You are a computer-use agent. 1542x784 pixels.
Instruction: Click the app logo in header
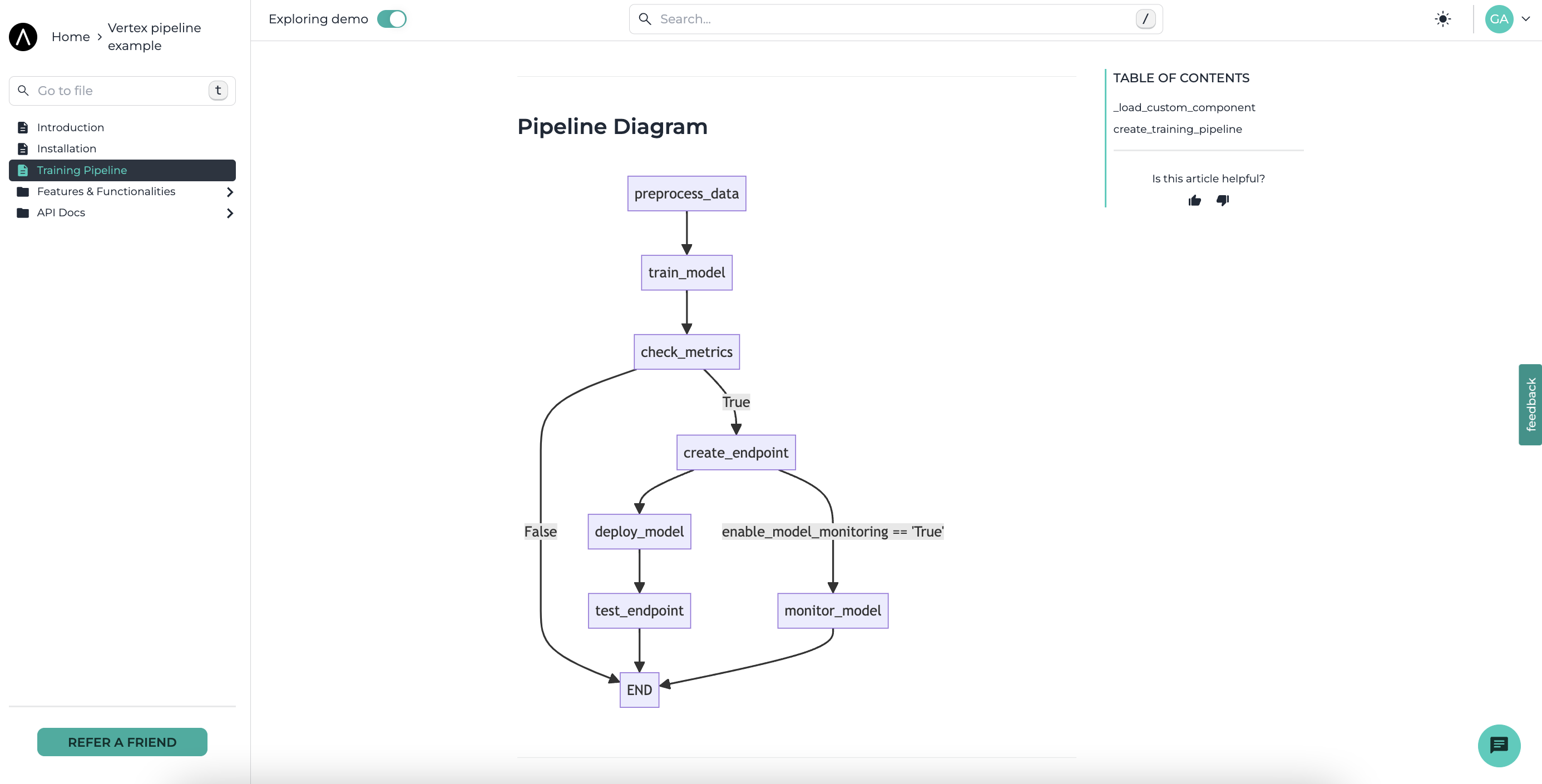[23, 37]
